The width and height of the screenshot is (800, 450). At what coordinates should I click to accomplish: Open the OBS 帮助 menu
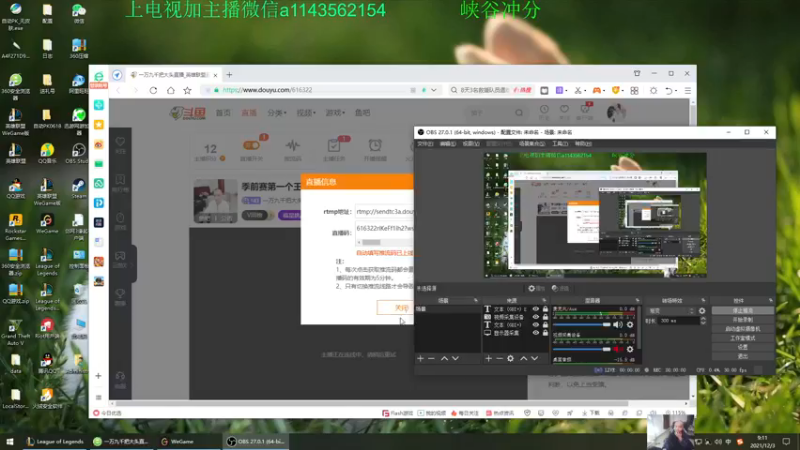(x=583, y=144)
